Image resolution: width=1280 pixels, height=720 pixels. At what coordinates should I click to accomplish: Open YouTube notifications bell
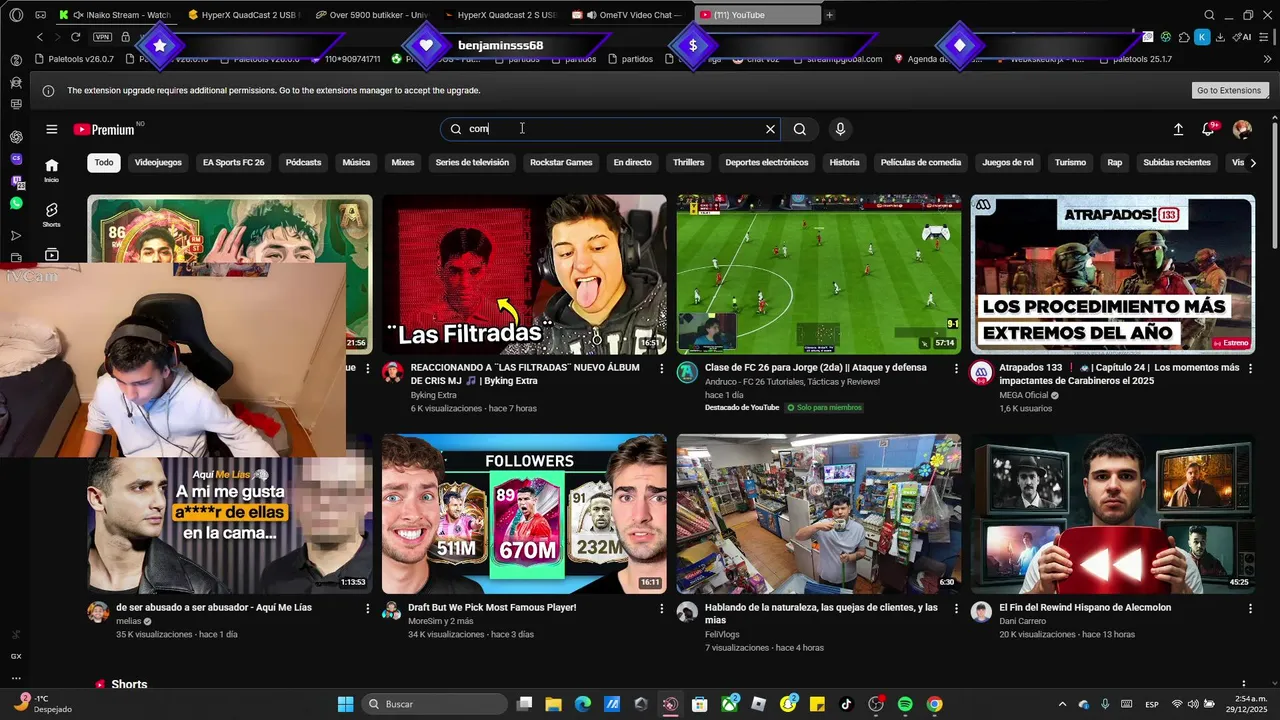pyautogui.click(x=1209, y=129)
